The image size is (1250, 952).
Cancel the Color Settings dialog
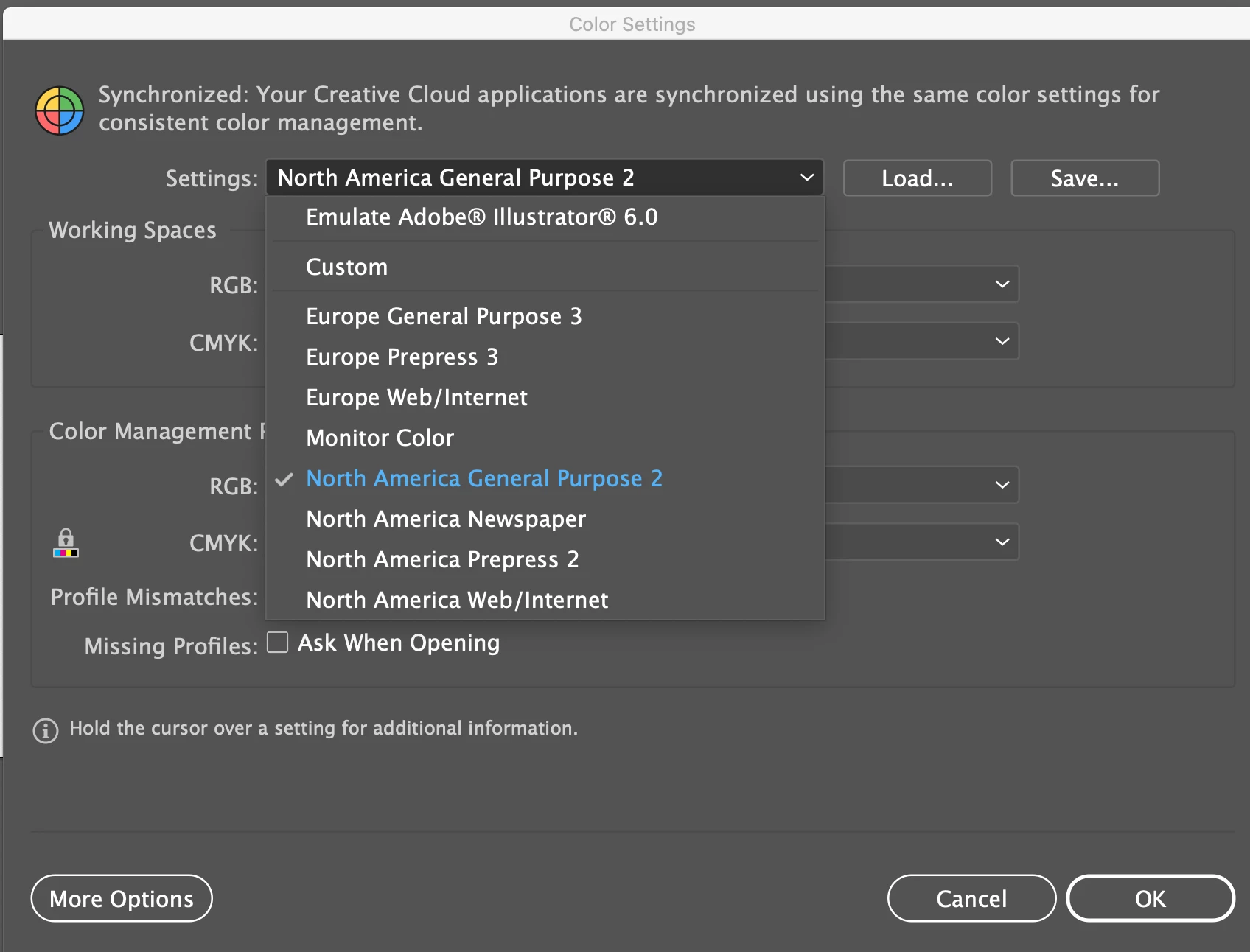(971, 898)
